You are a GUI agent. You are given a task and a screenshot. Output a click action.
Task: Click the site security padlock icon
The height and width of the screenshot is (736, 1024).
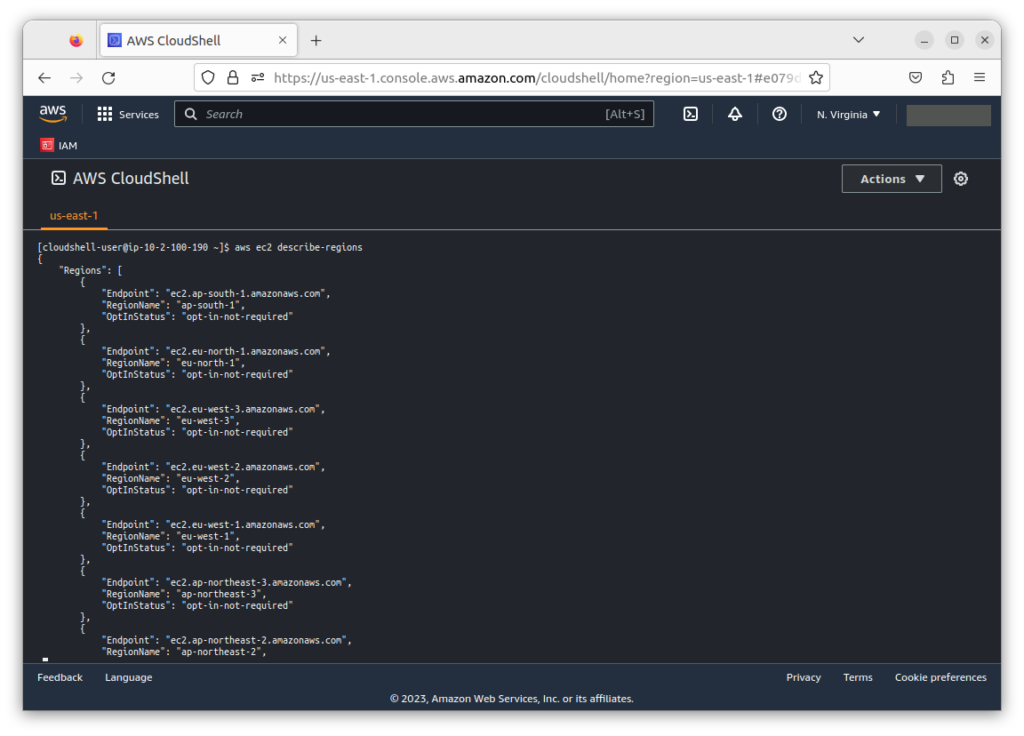click(x=232, y=78)
